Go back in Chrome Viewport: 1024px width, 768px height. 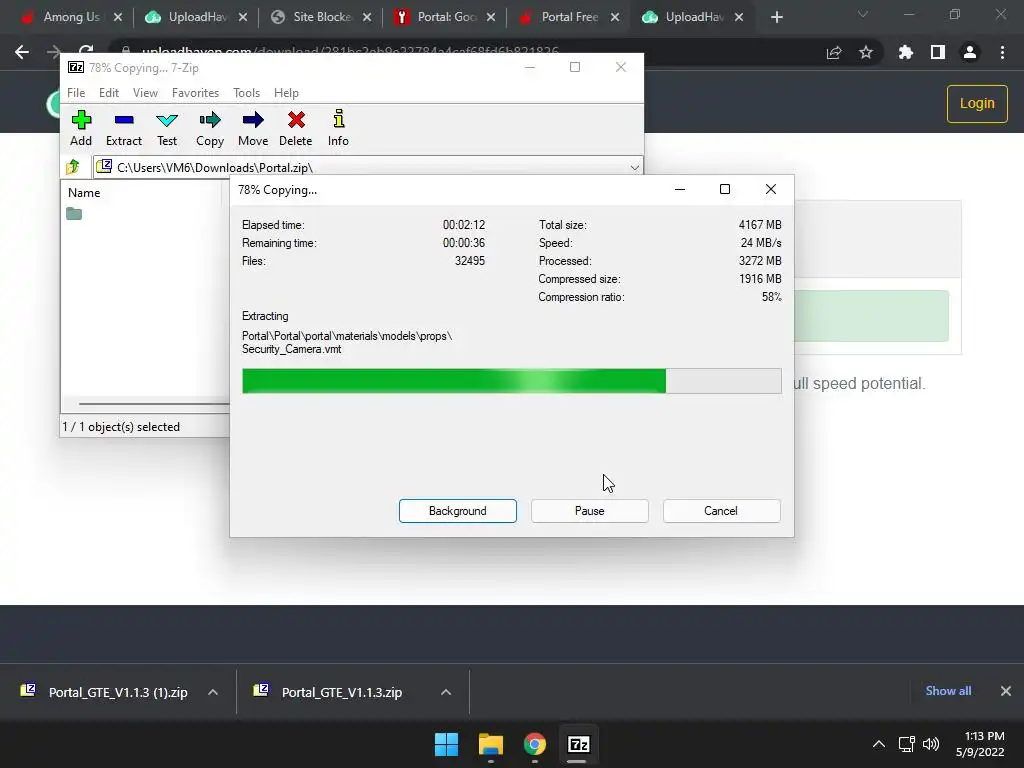(x=22, y=52)
